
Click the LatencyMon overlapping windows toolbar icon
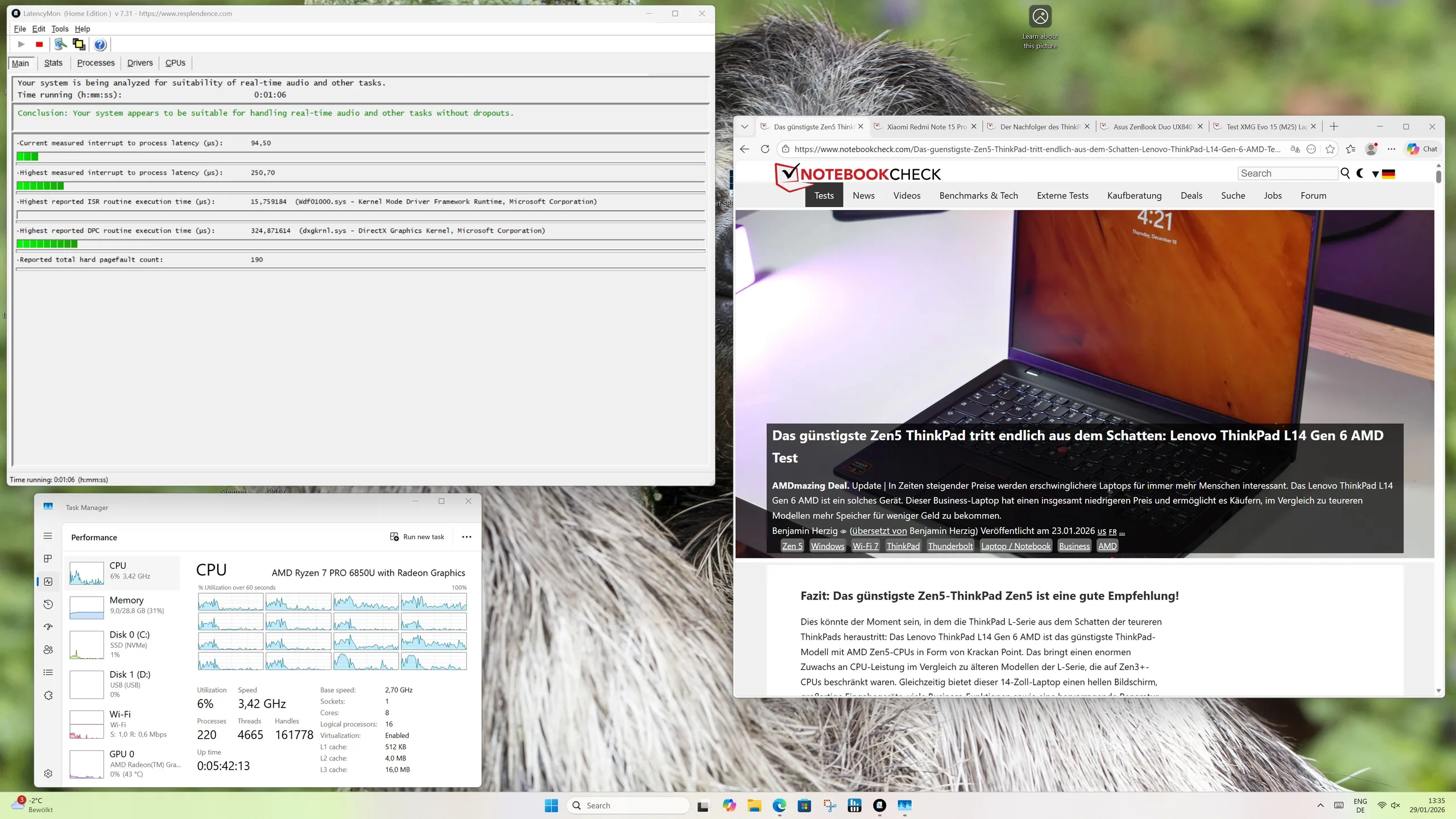tap(79, 44)
